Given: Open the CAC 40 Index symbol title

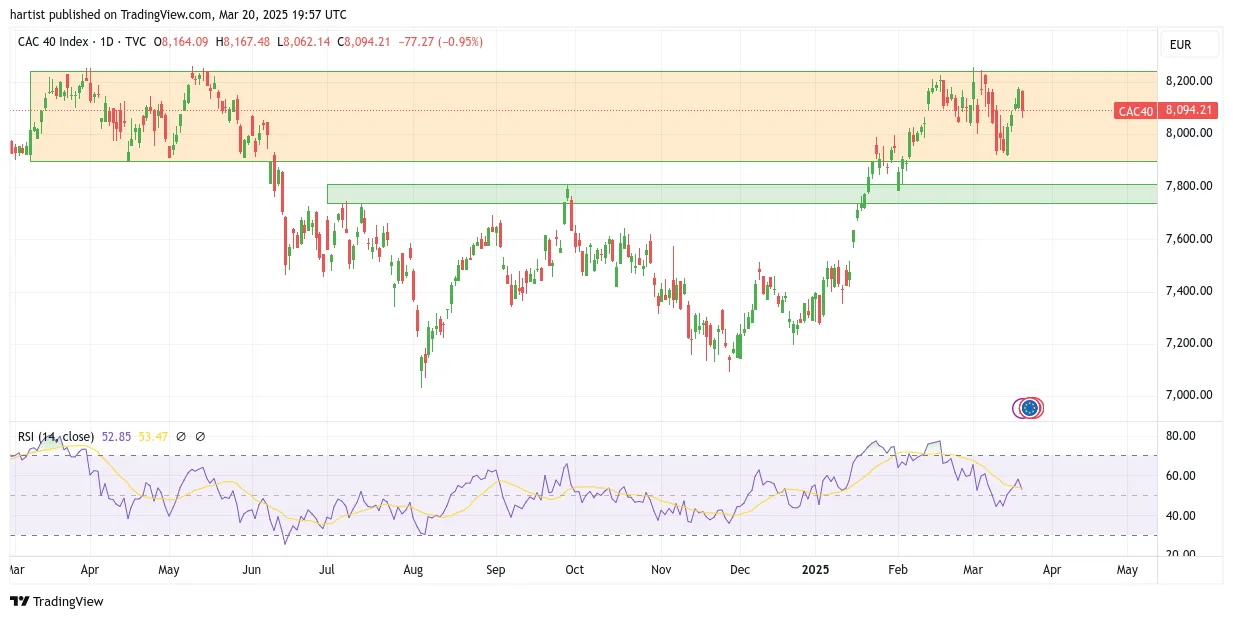Looking at the screenshot, I should click(53, 42).
